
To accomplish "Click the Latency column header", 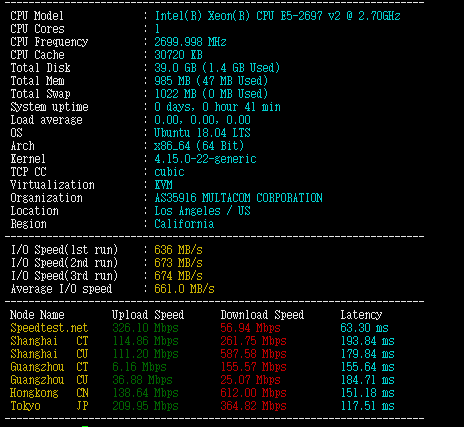I will pyautogui.click(x=361, y=315).
